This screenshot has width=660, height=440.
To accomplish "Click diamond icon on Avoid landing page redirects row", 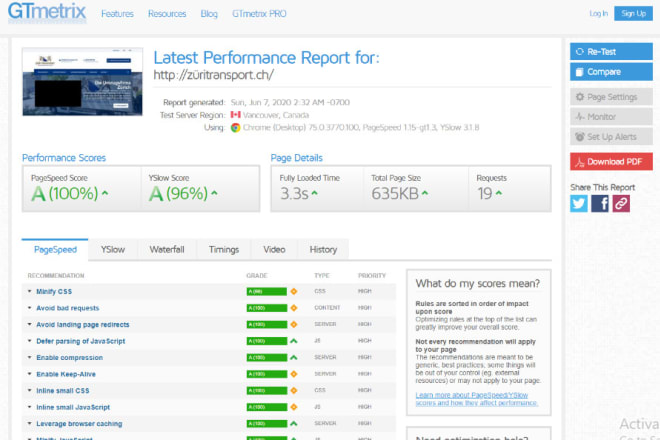I will pos(294,325).
